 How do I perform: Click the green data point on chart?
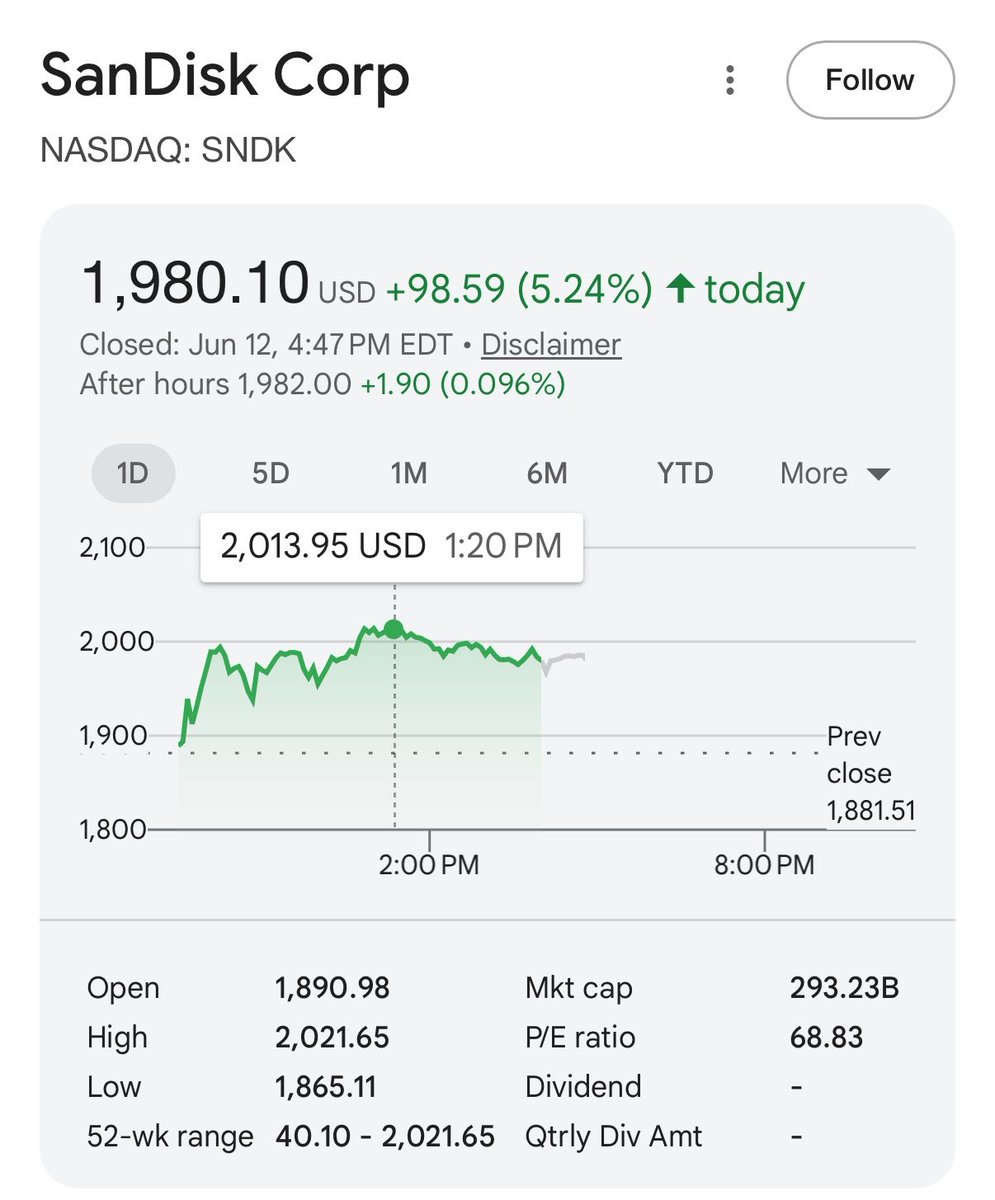click(394, 629)
